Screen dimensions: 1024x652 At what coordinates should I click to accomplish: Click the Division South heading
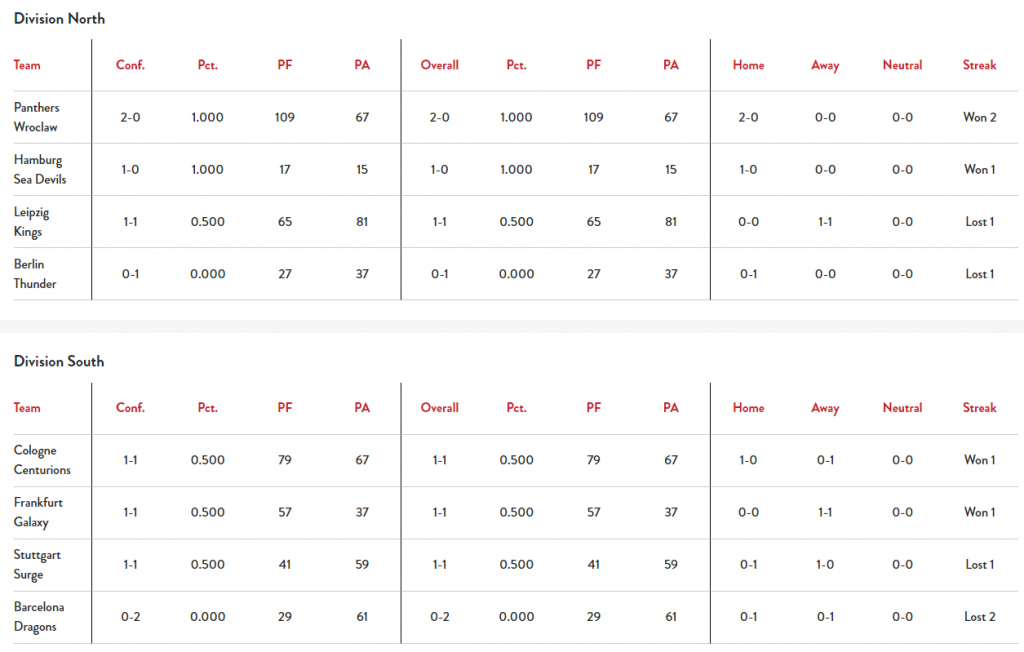pos(59,361)
